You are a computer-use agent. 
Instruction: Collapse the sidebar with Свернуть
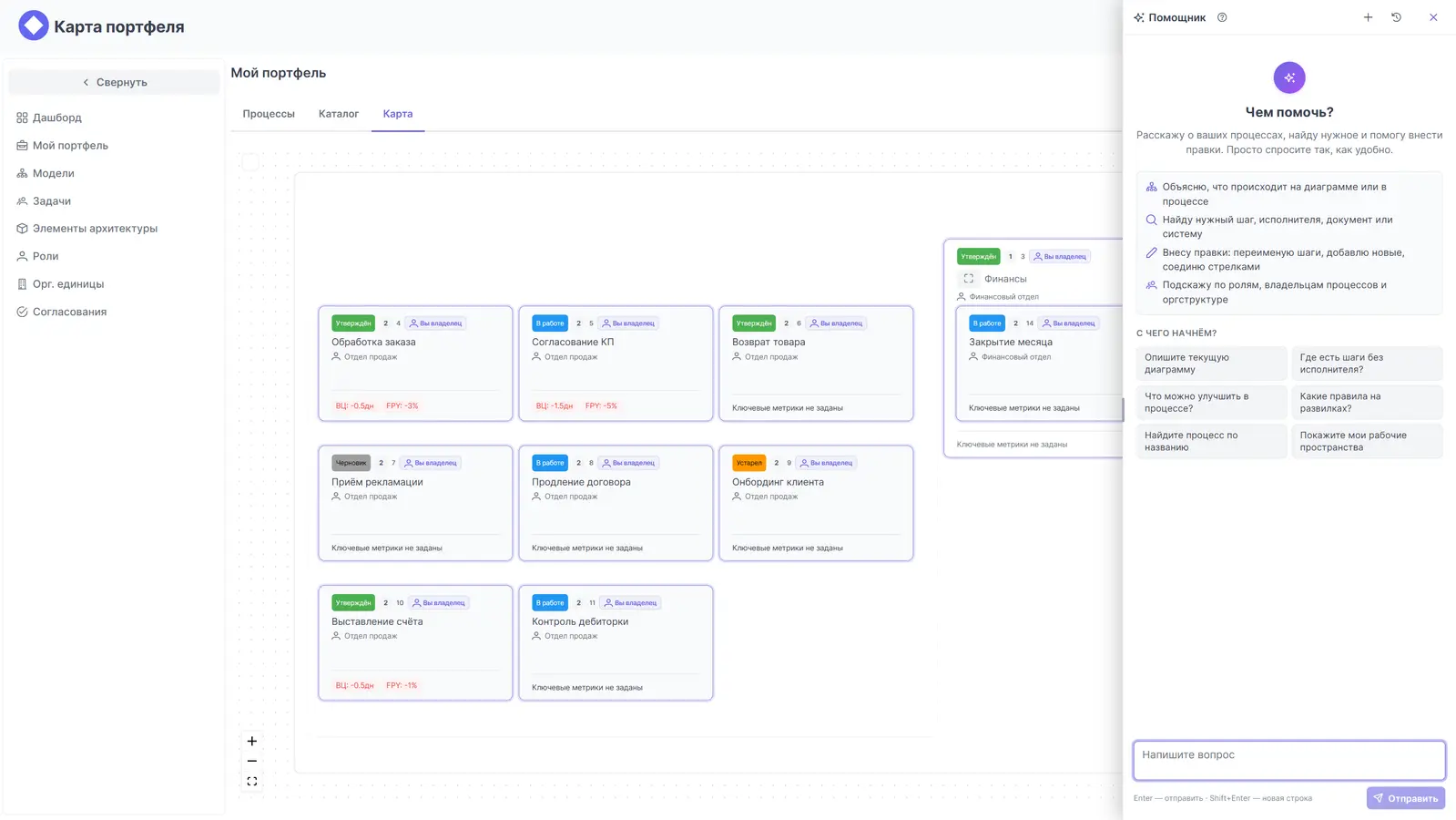(114, 82)
